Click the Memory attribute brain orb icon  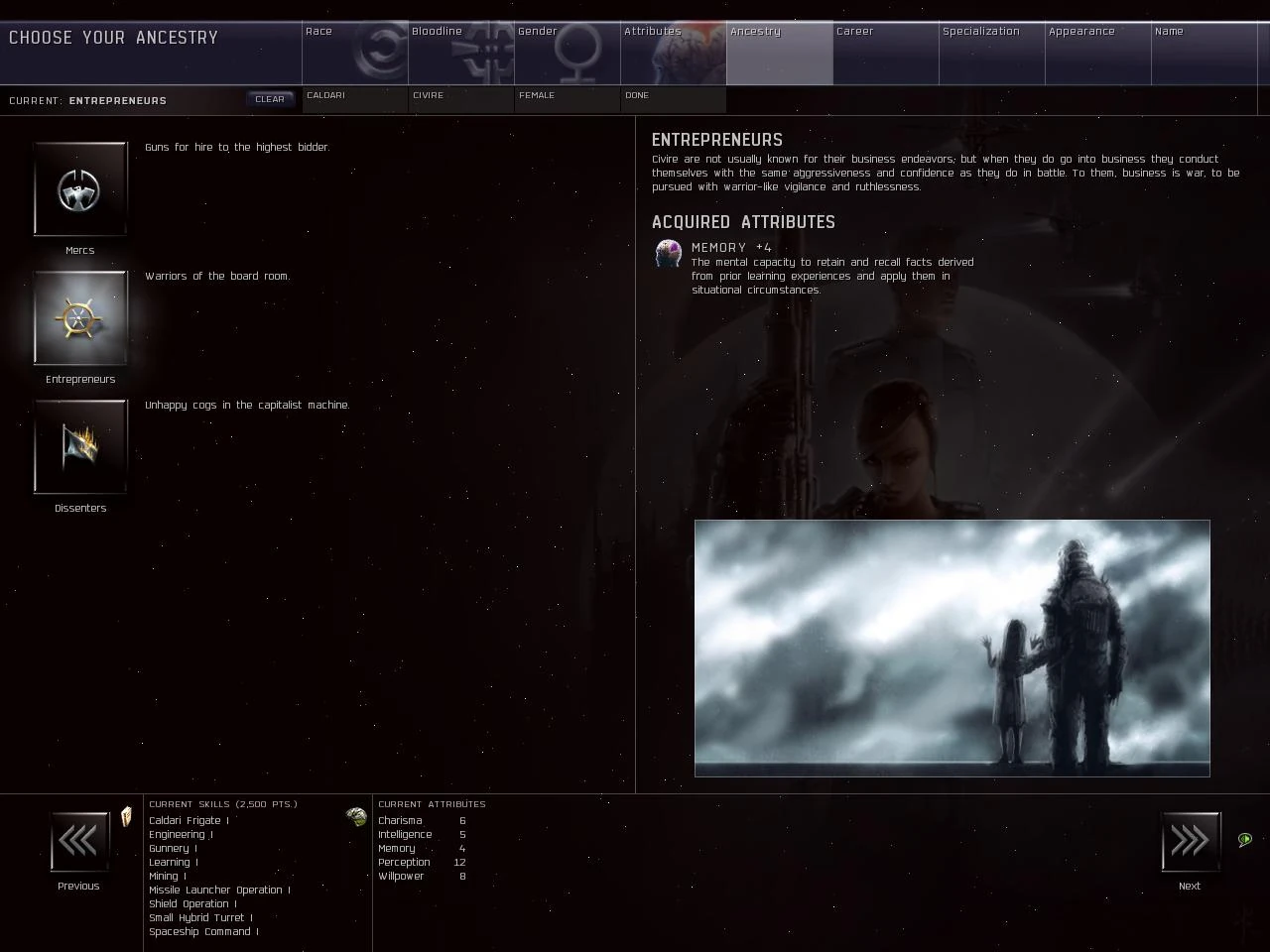669,254
